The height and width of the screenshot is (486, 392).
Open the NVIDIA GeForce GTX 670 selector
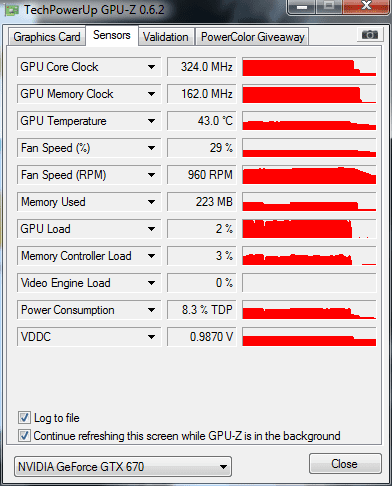[123, 467]
